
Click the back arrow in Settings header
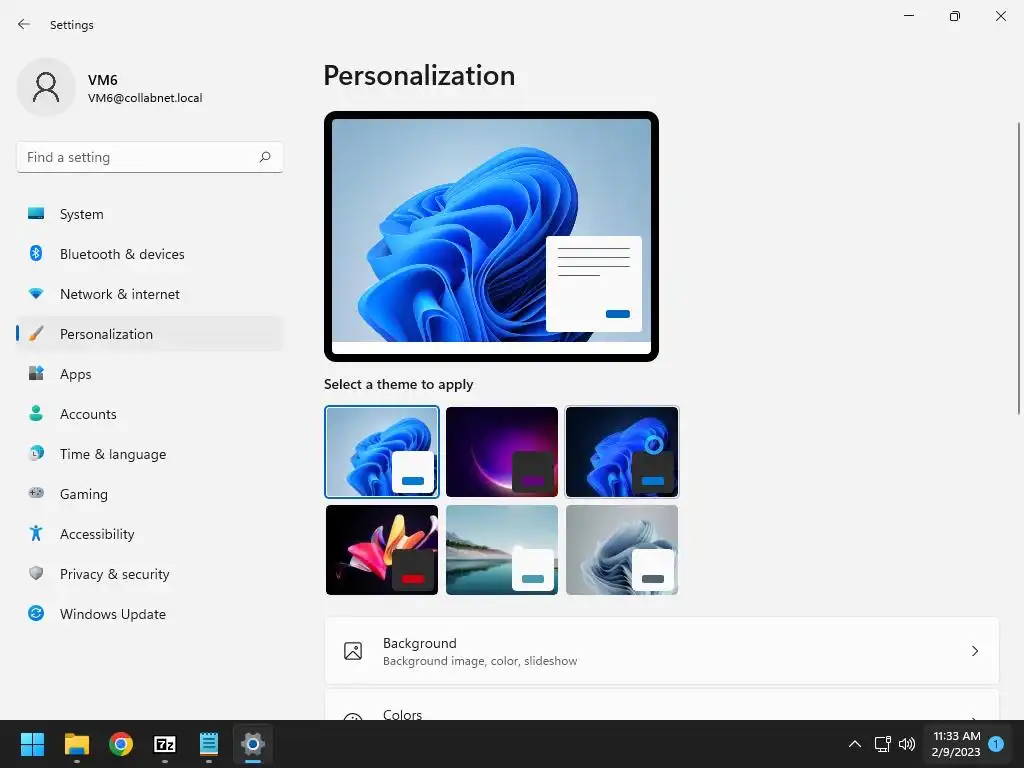[x=24, y=24]
